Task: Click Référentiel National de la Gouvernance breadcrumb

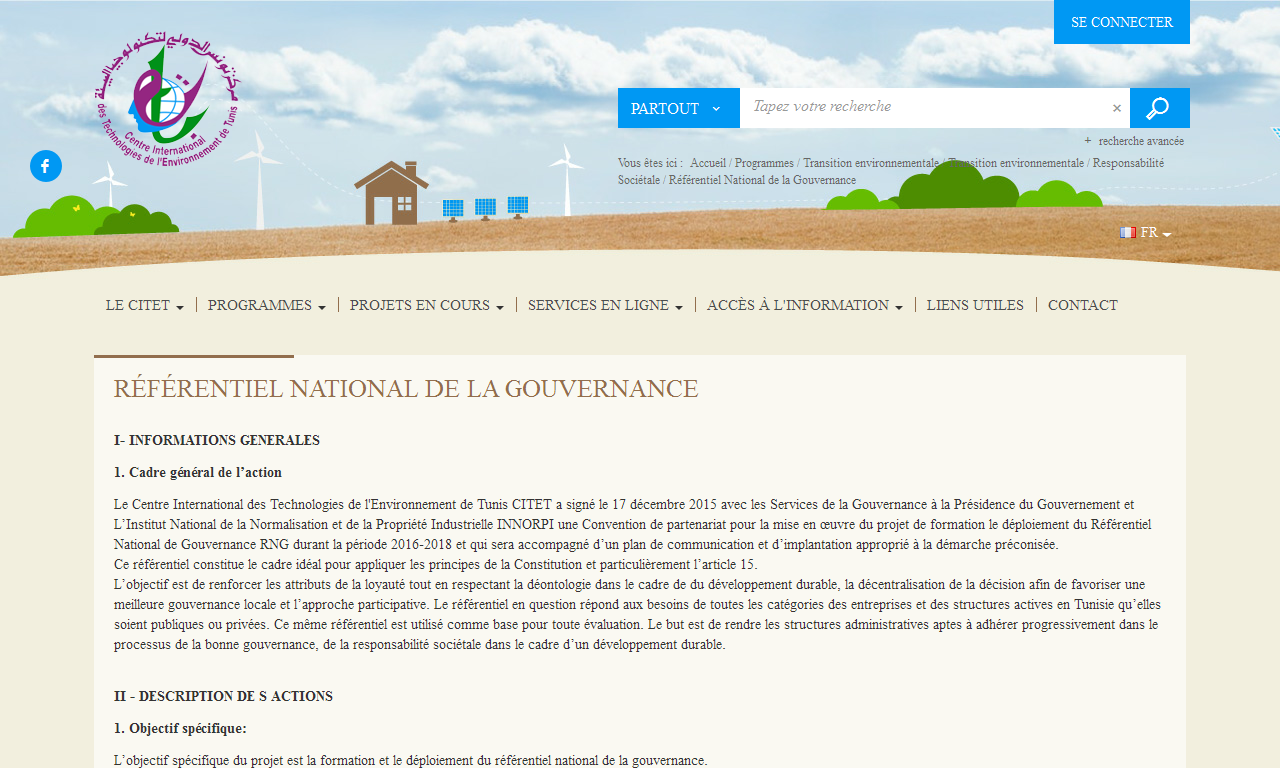Action: coord(762,180)
